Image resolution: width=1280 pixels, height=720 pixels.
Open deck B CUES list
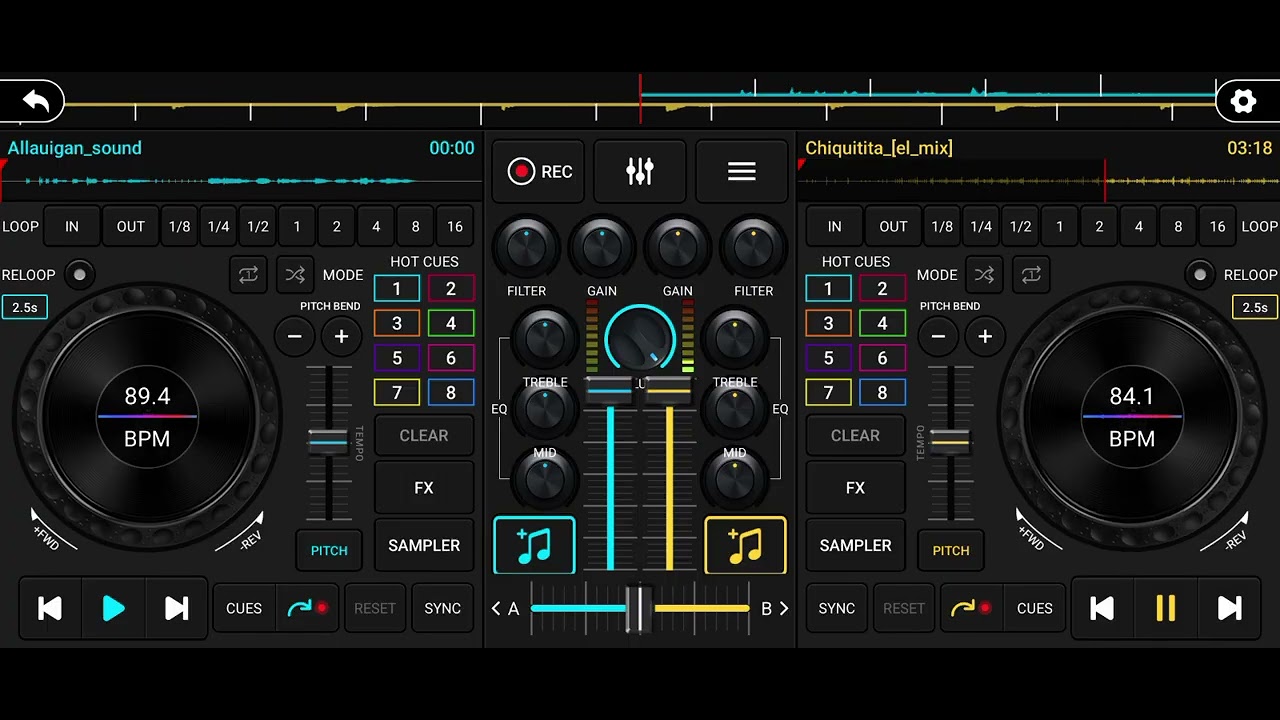tap(1034, 608)
